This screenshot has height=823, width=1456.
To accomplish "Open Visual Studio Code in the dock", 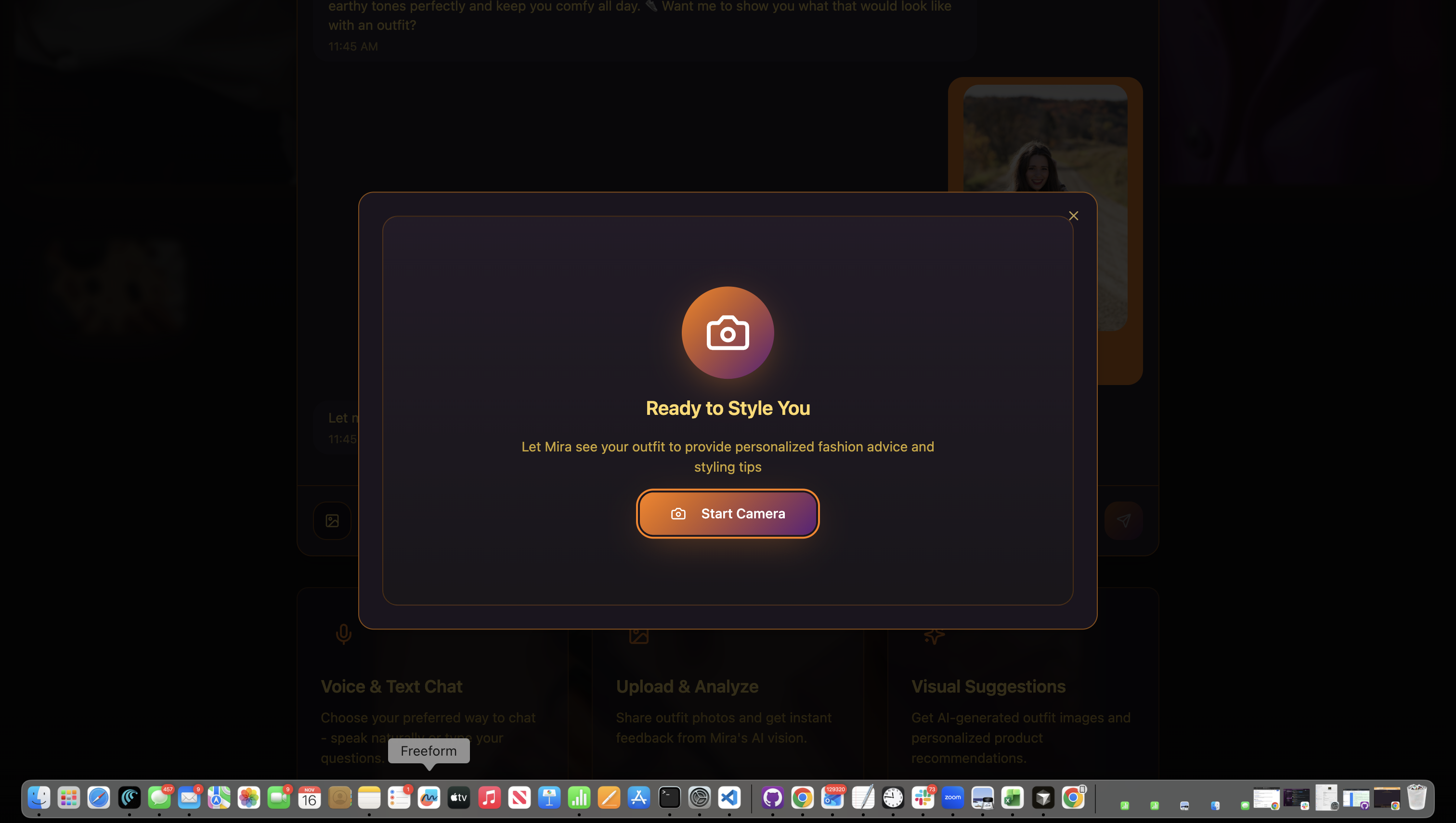I will point(729,797).
